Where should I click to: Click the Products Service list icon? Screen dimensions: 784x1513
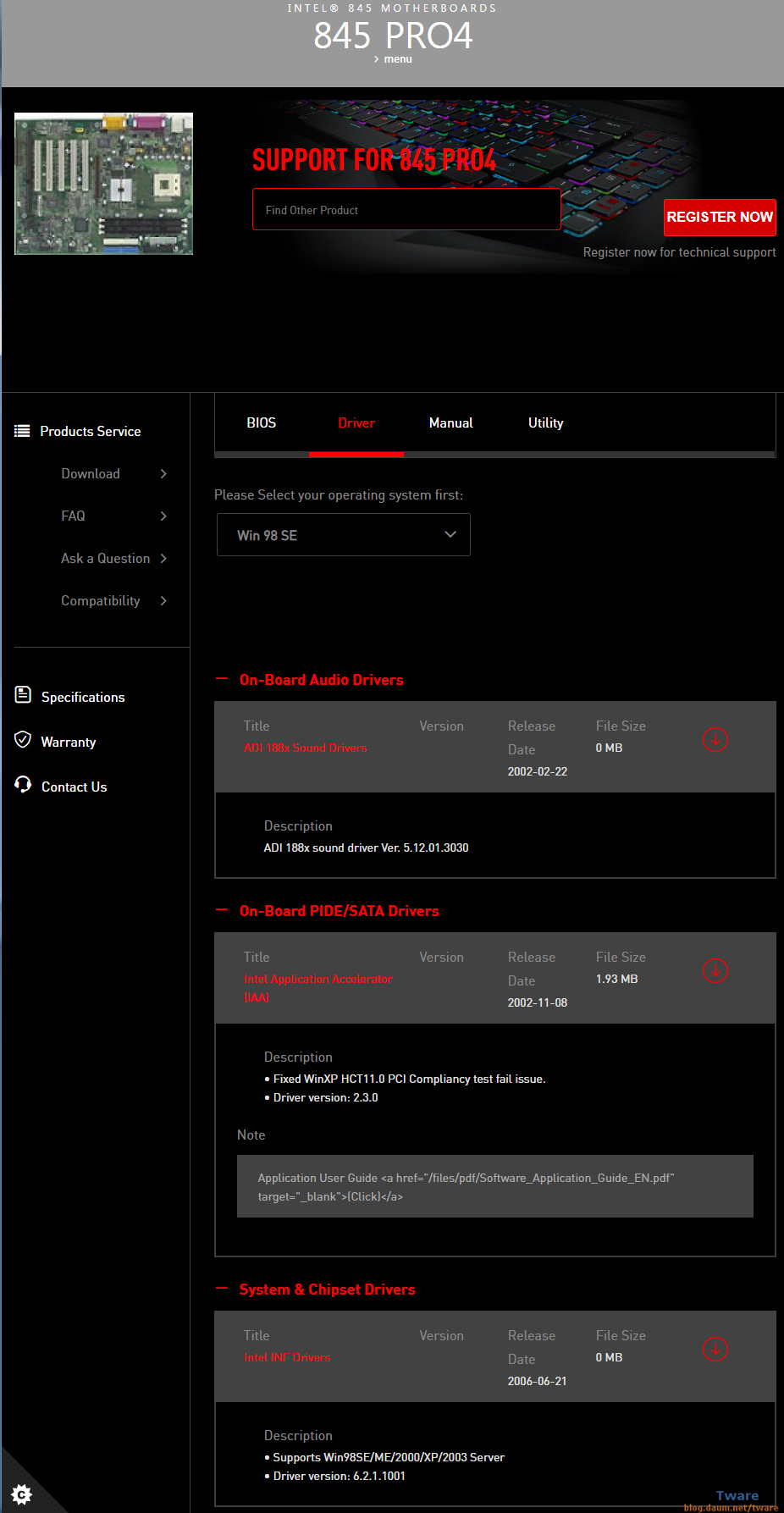click(x=22, y=431)
